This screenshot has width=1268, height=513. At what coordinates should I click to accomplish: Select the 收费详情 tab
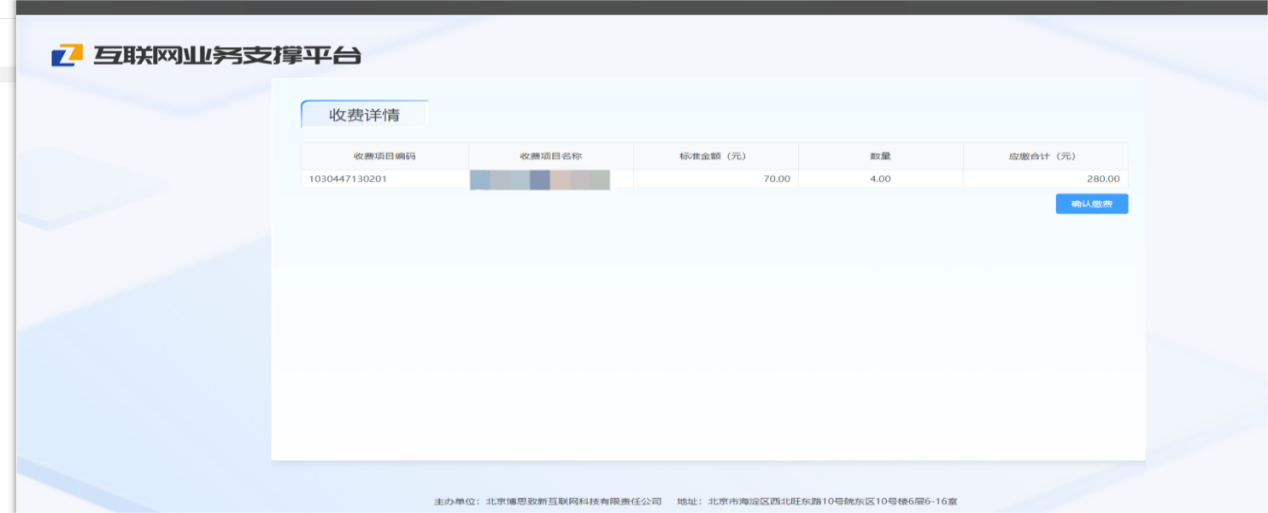click(x=364, y=115)
